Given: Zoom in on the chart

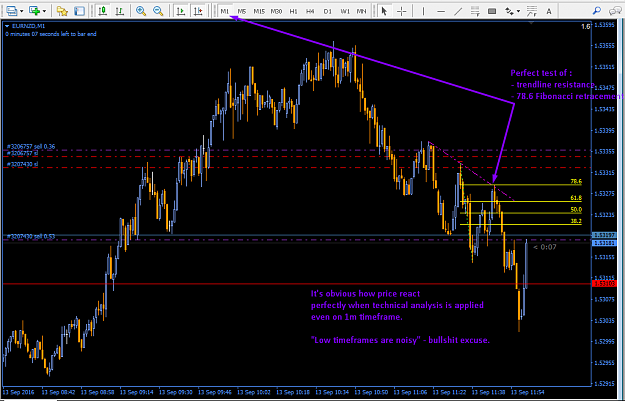Looking at the screenshot, I should point(141,11).
